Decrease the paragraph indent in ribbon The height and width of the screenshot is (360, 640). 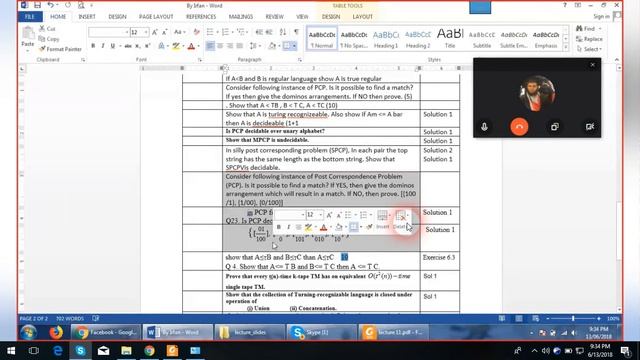tap(259, 32)
